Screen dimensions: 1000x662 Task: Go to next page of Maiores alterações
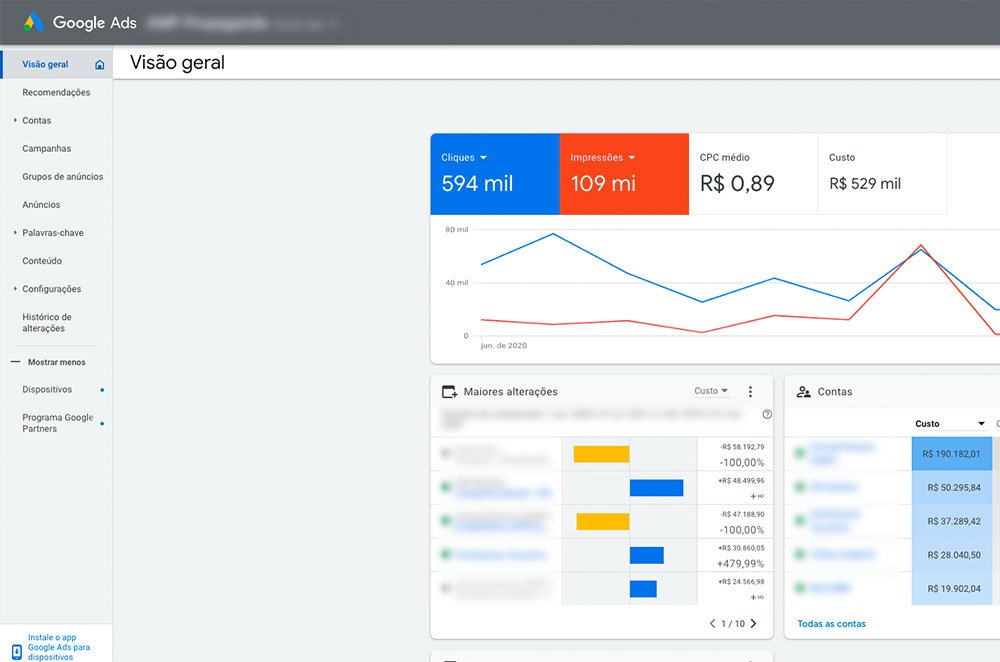[754, 624]
